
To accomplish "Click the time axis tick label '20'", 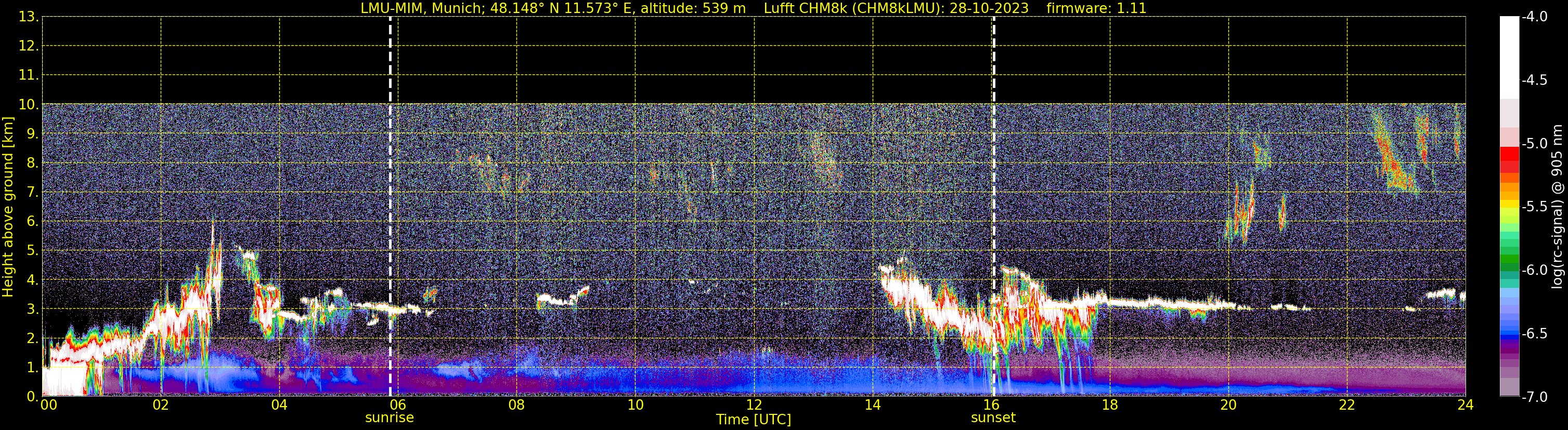I will coord(1229,405).
